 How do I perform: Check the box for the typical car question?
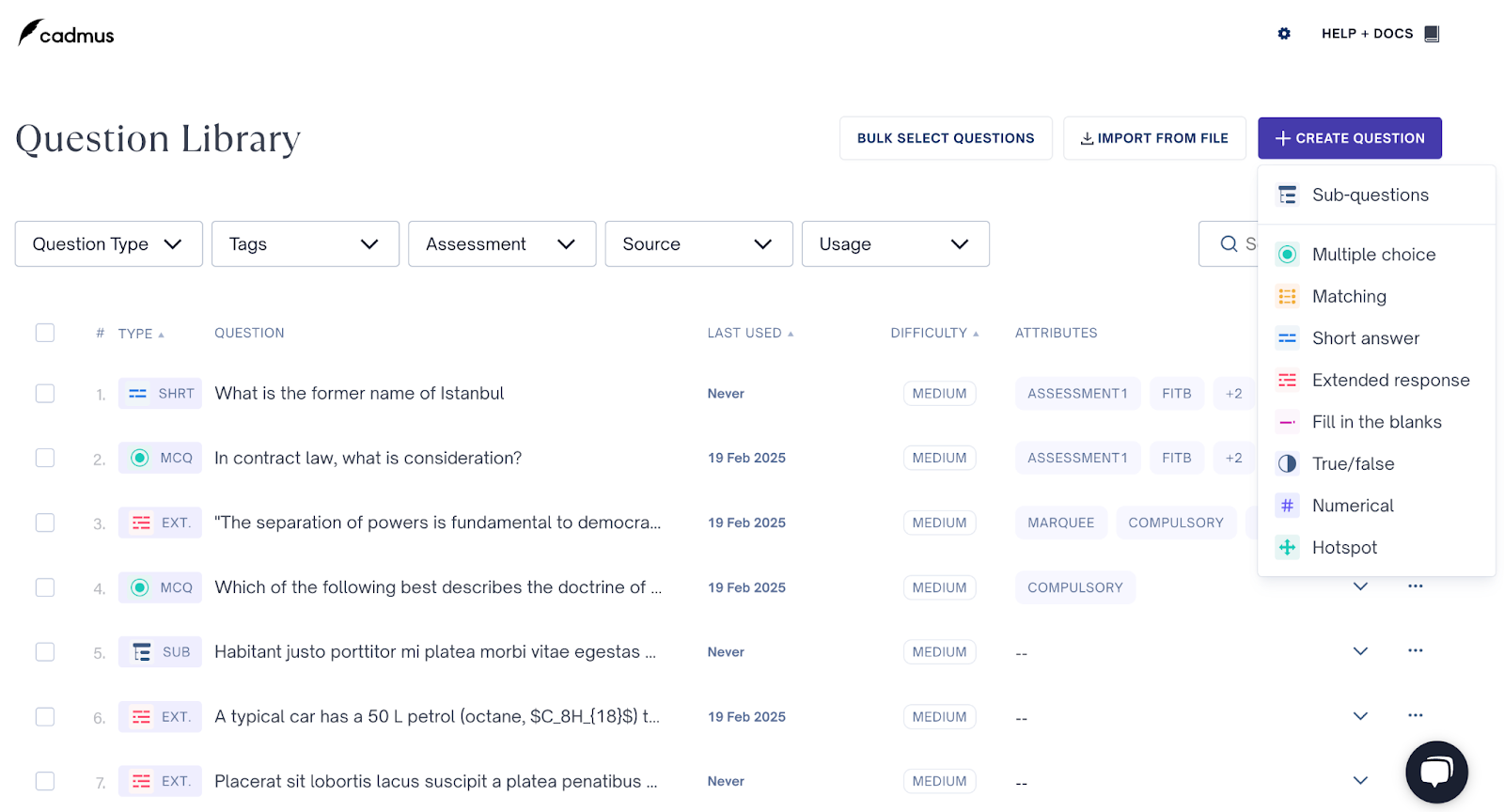[45, 716]
